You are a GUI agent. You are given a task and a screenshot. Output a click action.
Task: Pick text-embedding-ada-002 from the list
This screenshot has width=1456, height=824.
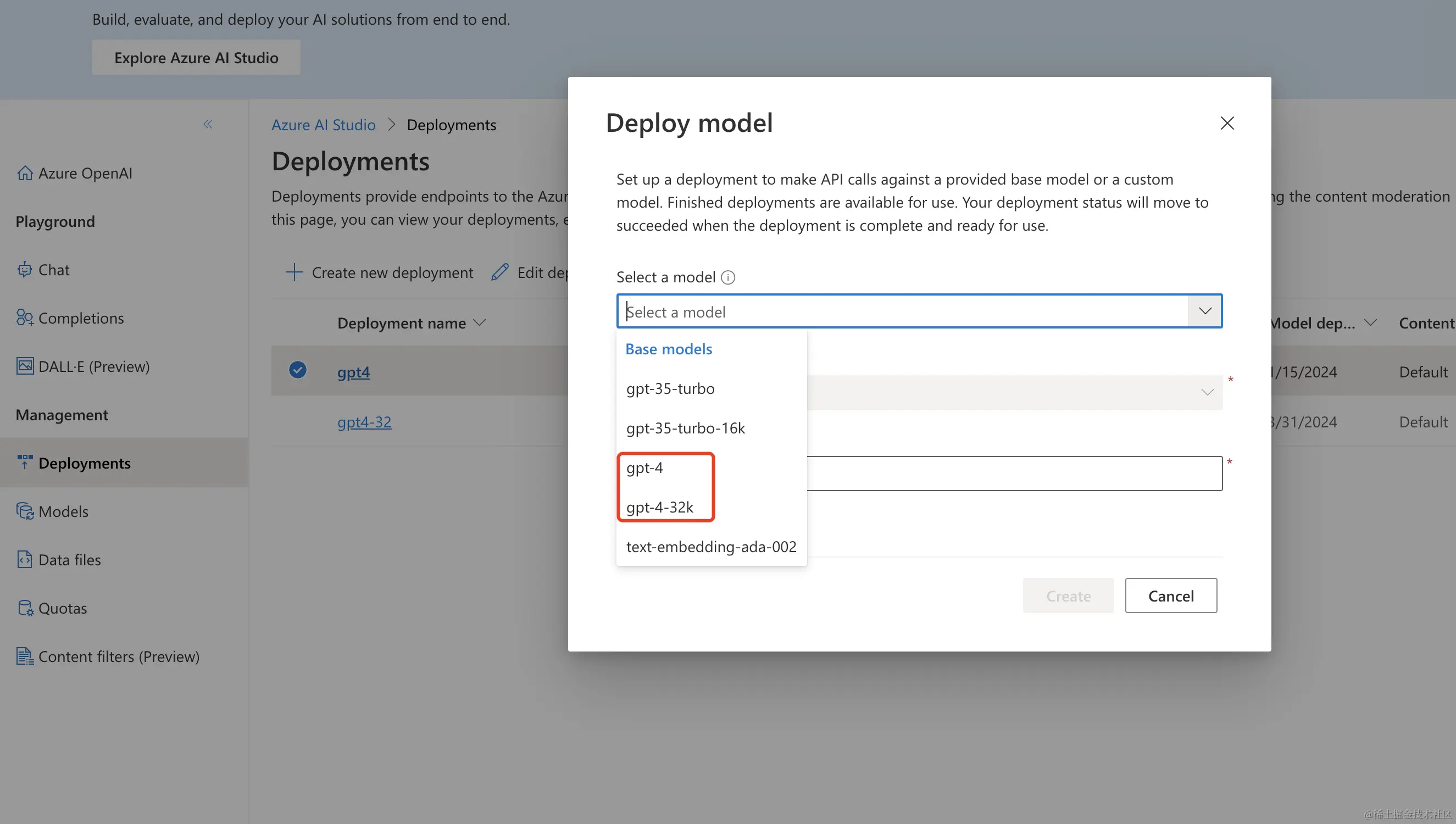711,547
